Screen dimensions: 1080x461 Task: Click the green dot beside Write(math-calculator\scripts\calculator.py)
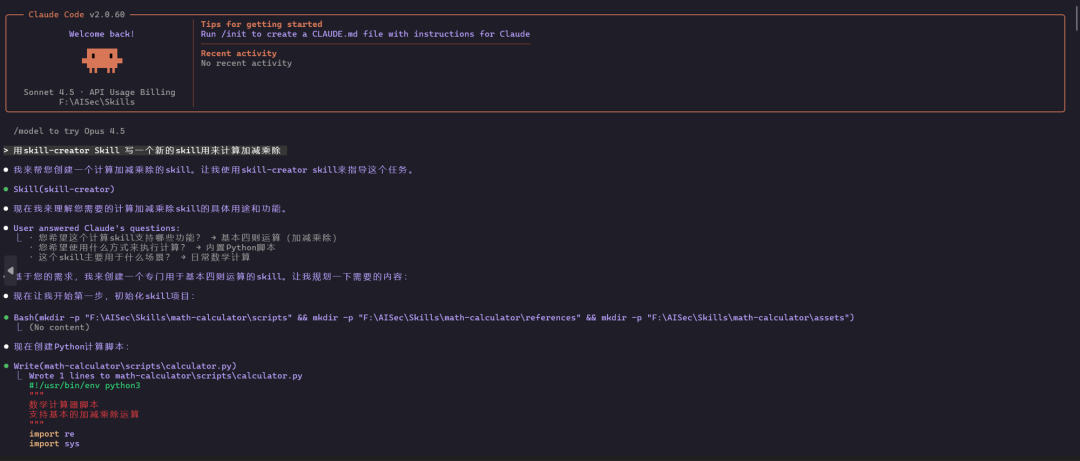[5, 366]
